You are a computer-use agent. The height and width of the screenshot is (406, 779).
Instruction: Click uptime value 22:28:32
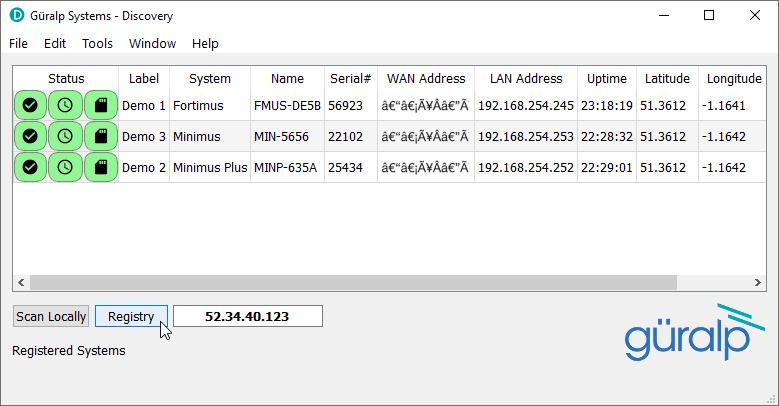[x=607, y=136]
